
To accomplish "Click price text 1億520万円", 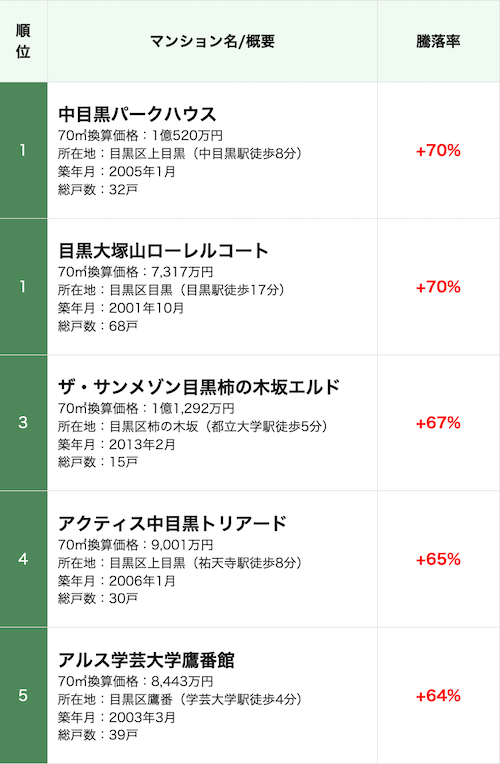I will click(187, 135).
